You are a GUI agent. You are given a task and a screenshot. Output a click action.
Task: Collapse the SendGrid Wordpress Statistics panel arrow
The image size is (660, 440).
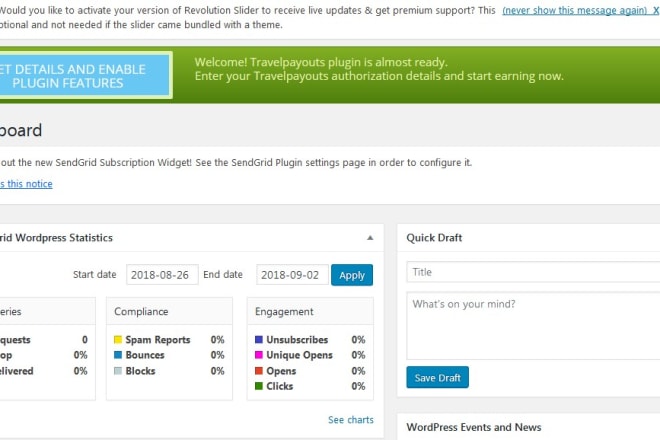pyautogui.click(x=370, y=238)
